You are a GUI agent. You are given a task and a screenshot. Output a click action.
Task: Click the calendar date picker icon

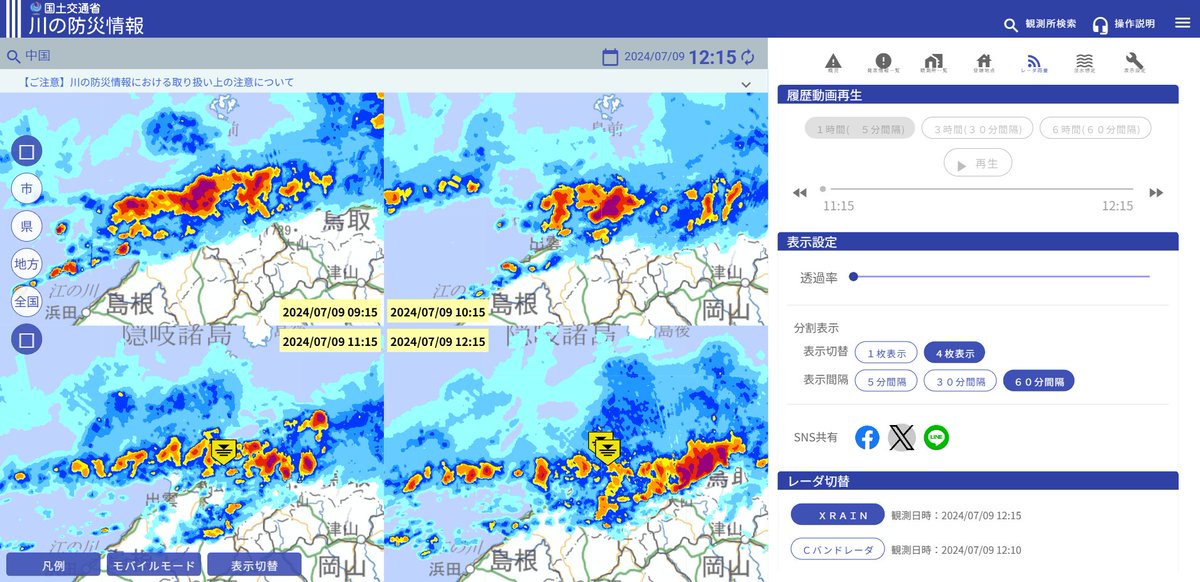pos(610,57)
